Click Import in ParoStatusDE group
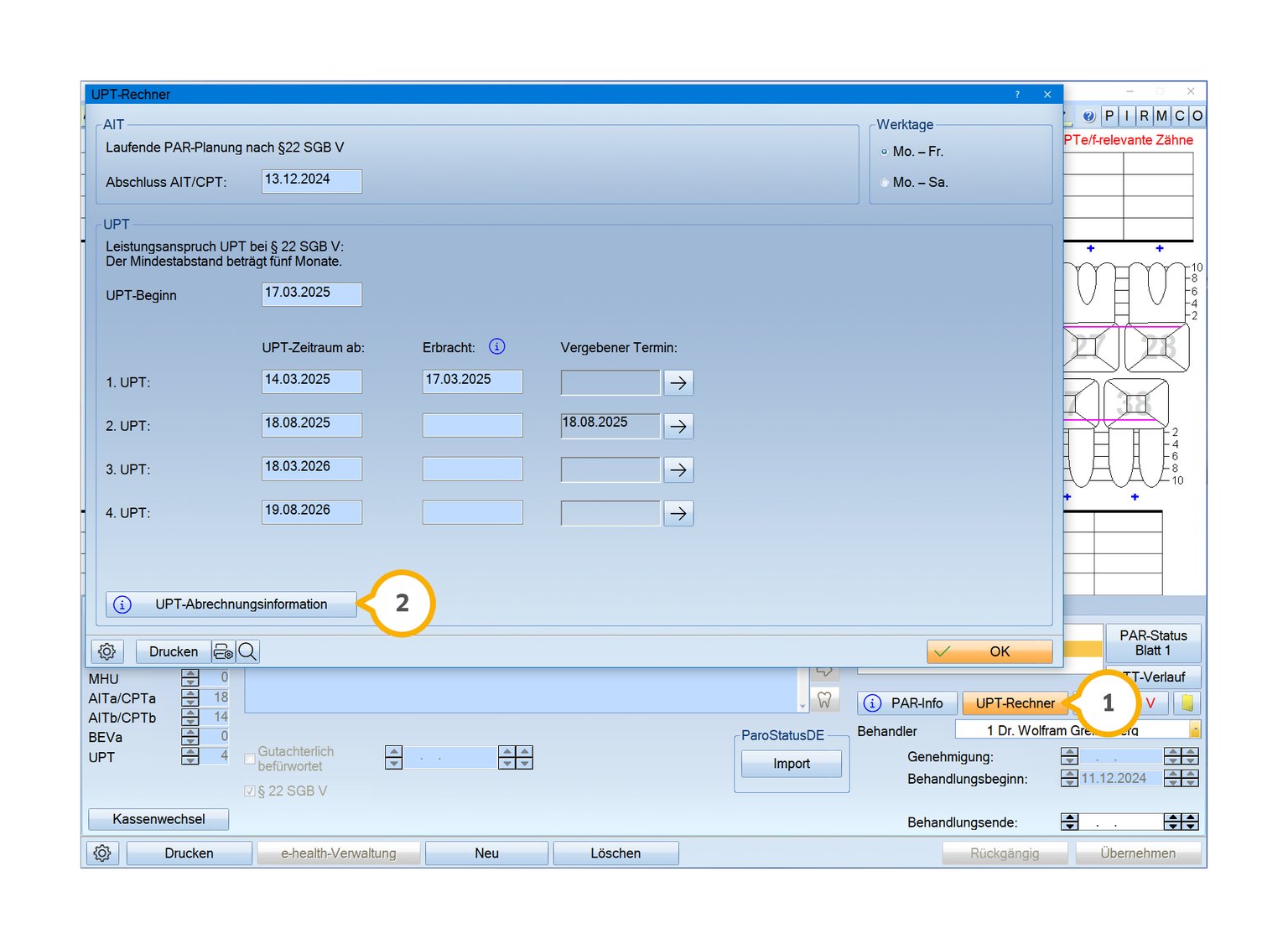 click(x=792, y=764)
